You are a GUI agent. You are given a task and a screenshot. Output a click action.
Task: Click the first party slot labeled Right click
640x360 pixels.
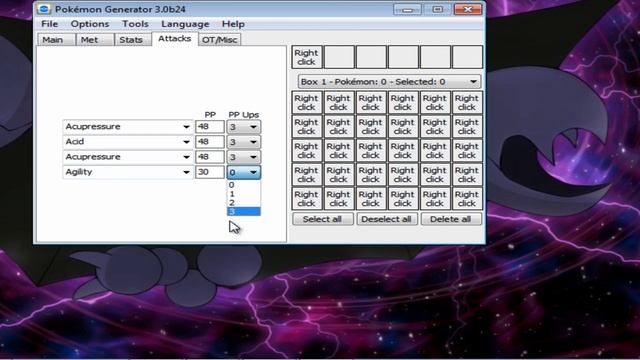[307, 57]
